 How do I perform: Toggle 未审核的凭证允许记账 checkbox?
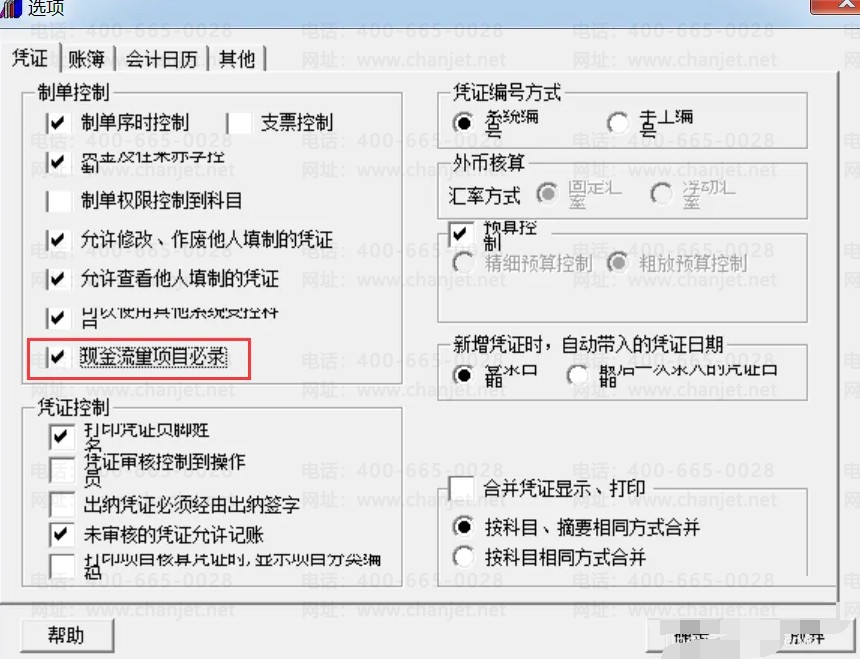click(61, 535)
